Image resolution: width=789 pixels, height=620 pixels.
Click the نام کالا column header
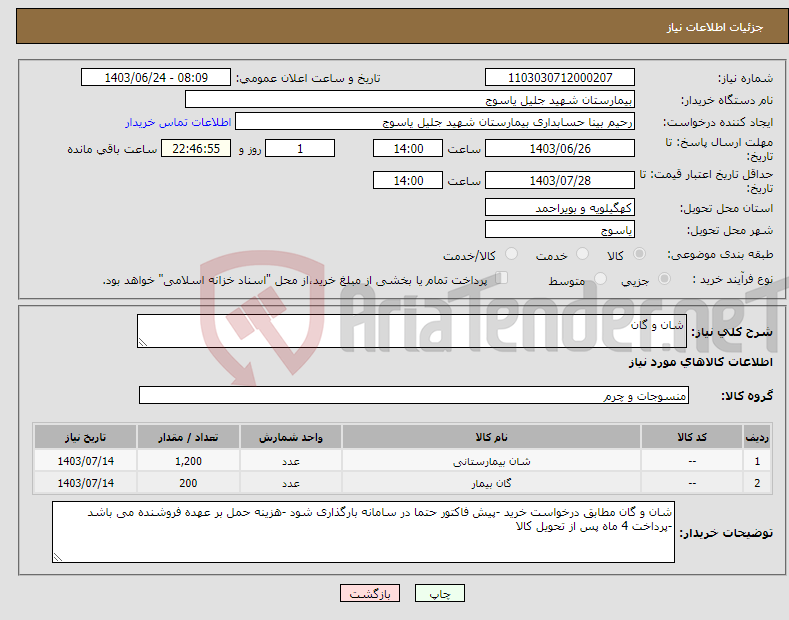(x=491, y=437)
